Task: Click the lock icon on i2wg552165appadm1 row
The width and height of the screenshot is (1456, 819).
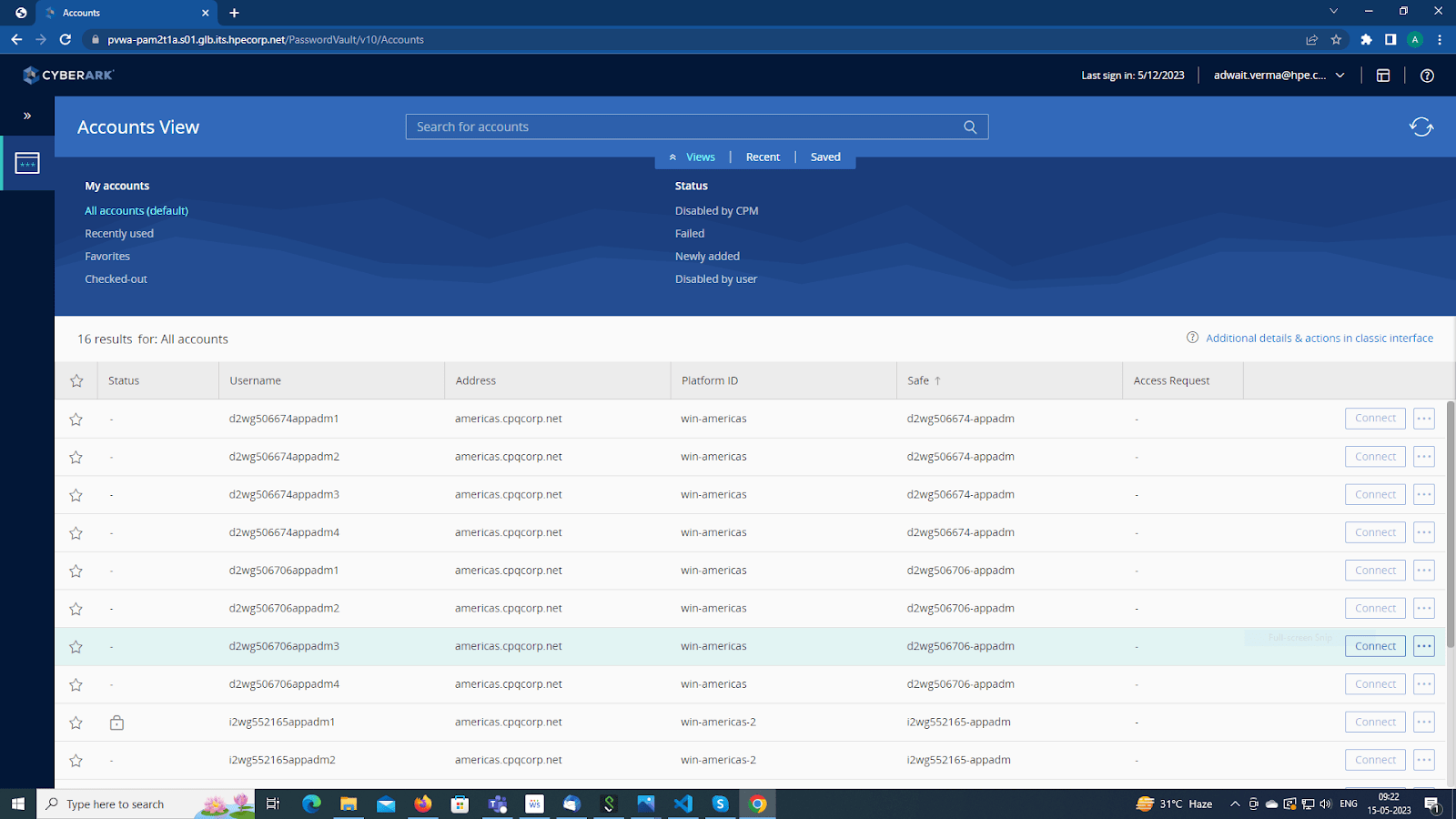Action: [116, 722]
